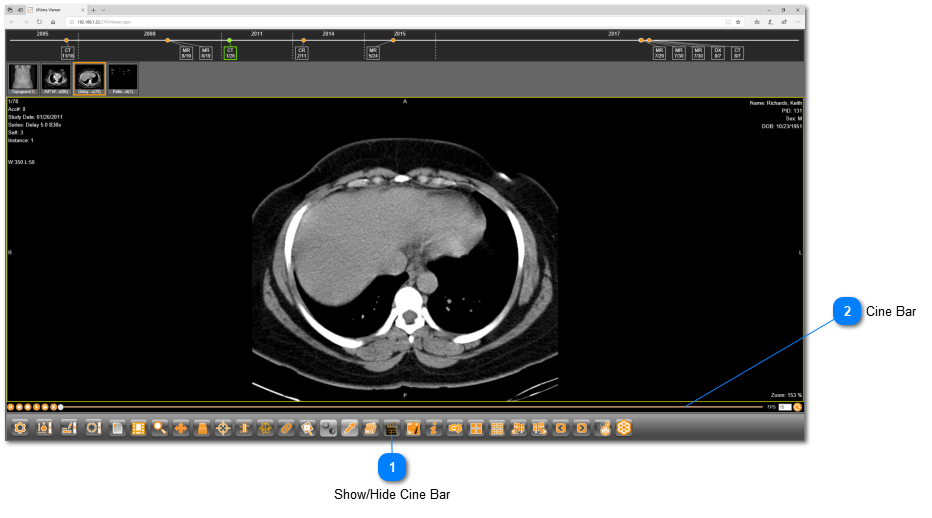Open the browser more options menu

coord(798,22)
